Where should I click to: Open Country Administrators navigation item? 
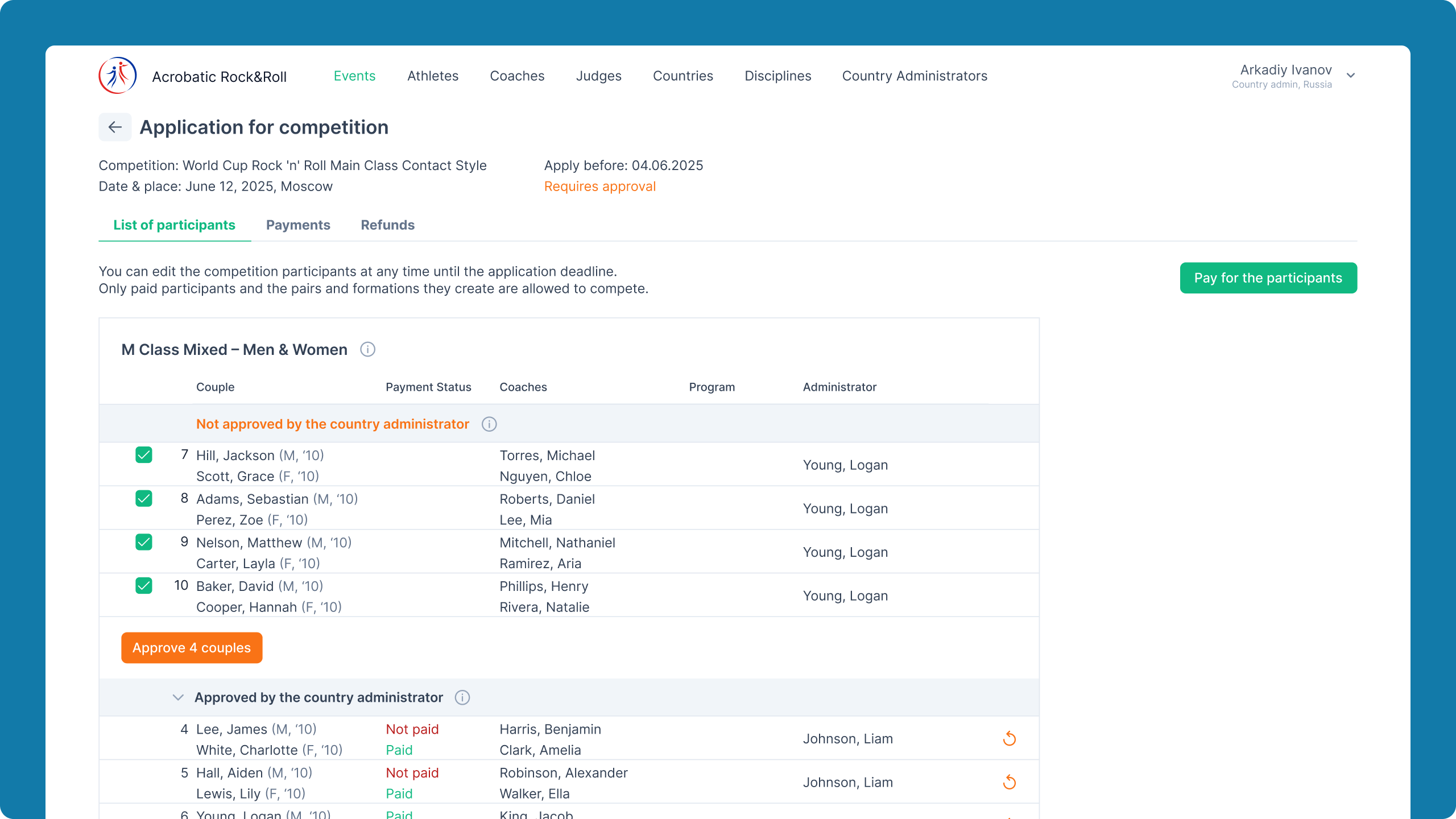[915, 76]
